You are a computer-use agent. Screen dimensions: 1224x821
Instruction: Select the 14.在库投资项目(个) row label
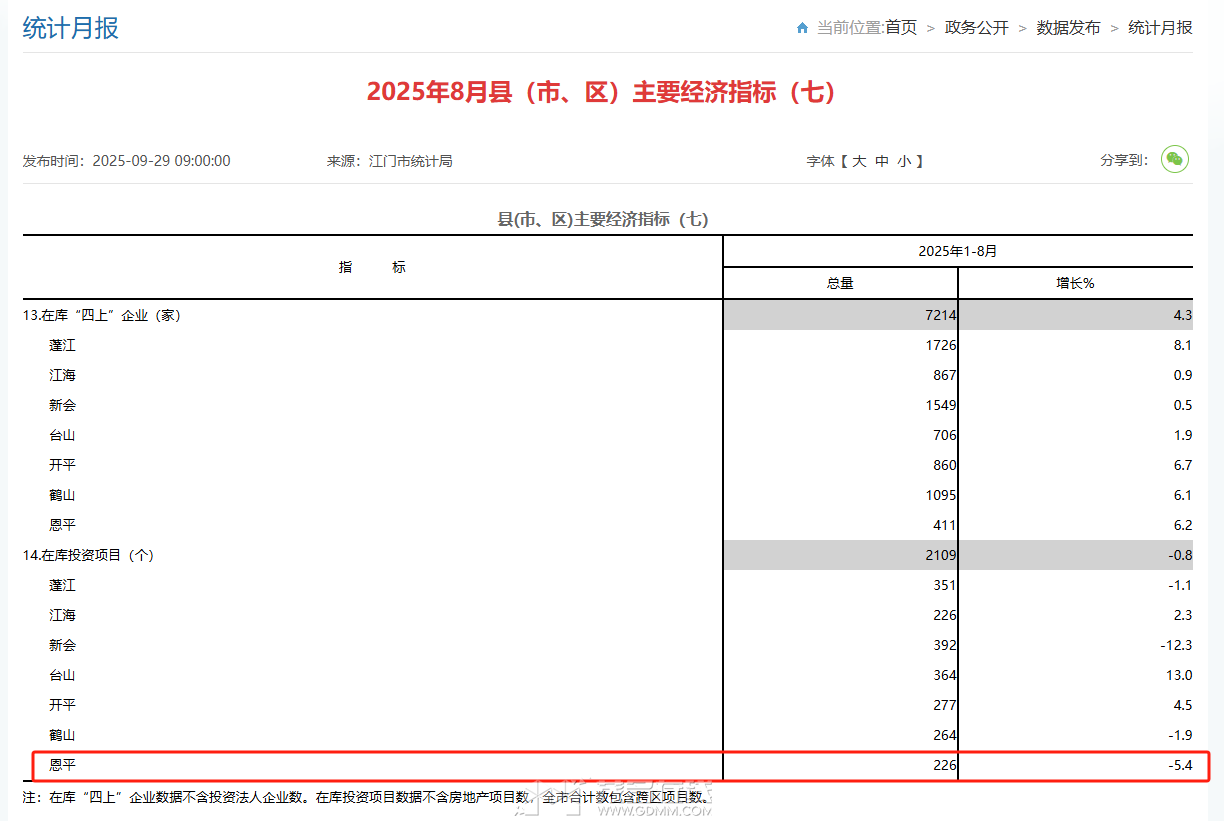[88, 555]
